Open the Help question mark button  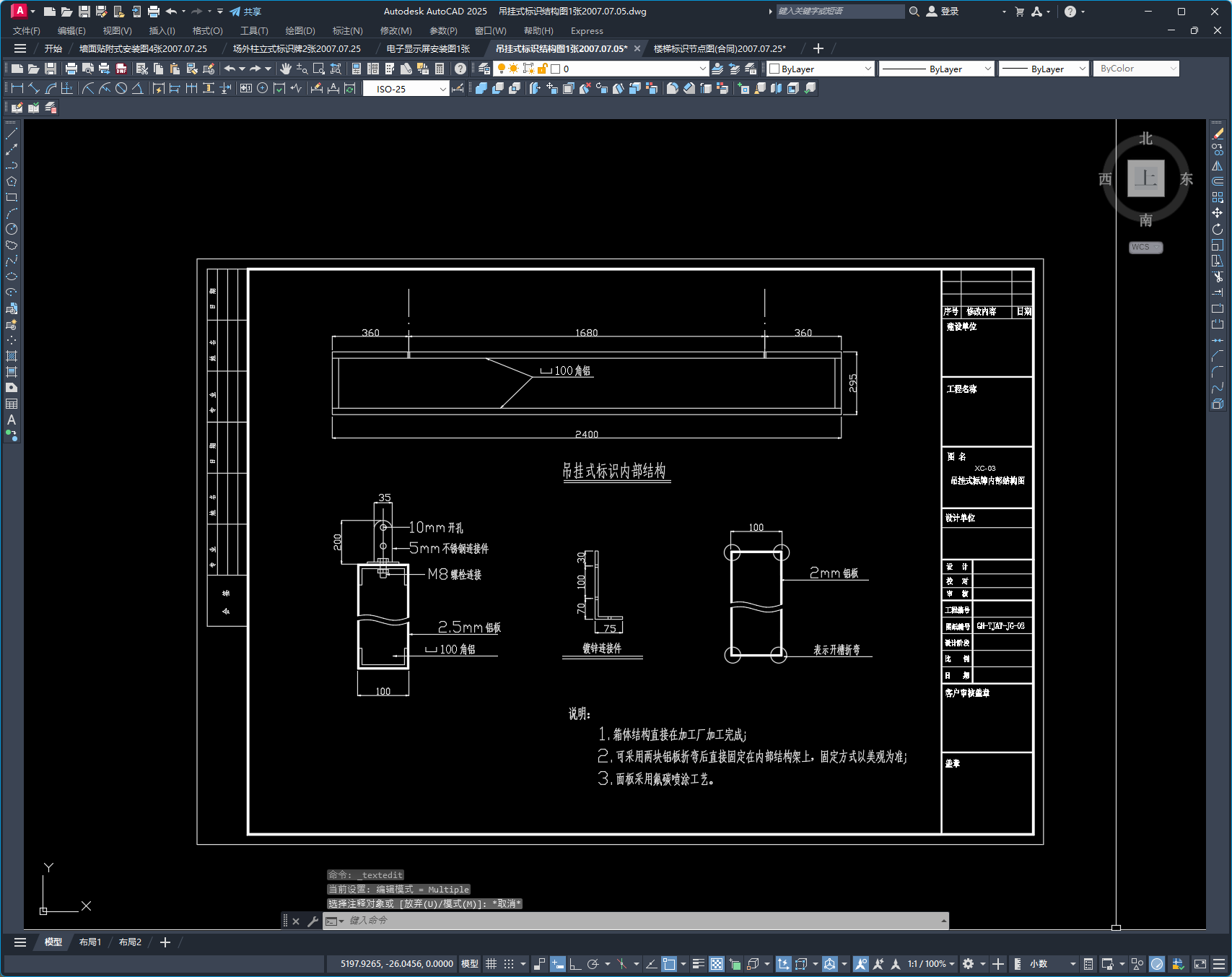coord(460,69)
